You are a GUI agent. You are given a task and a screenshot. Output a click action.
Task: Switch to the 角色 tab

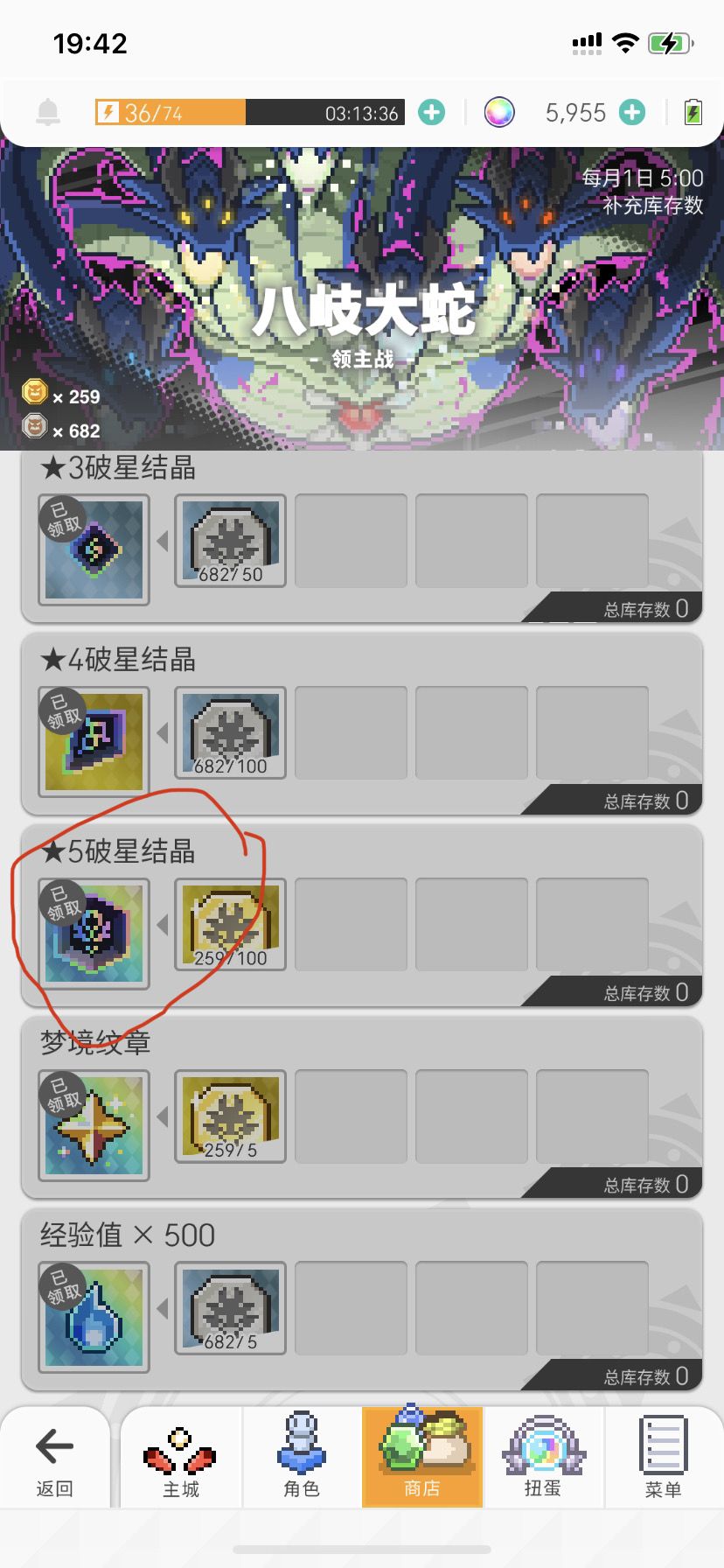point(302,1457)
